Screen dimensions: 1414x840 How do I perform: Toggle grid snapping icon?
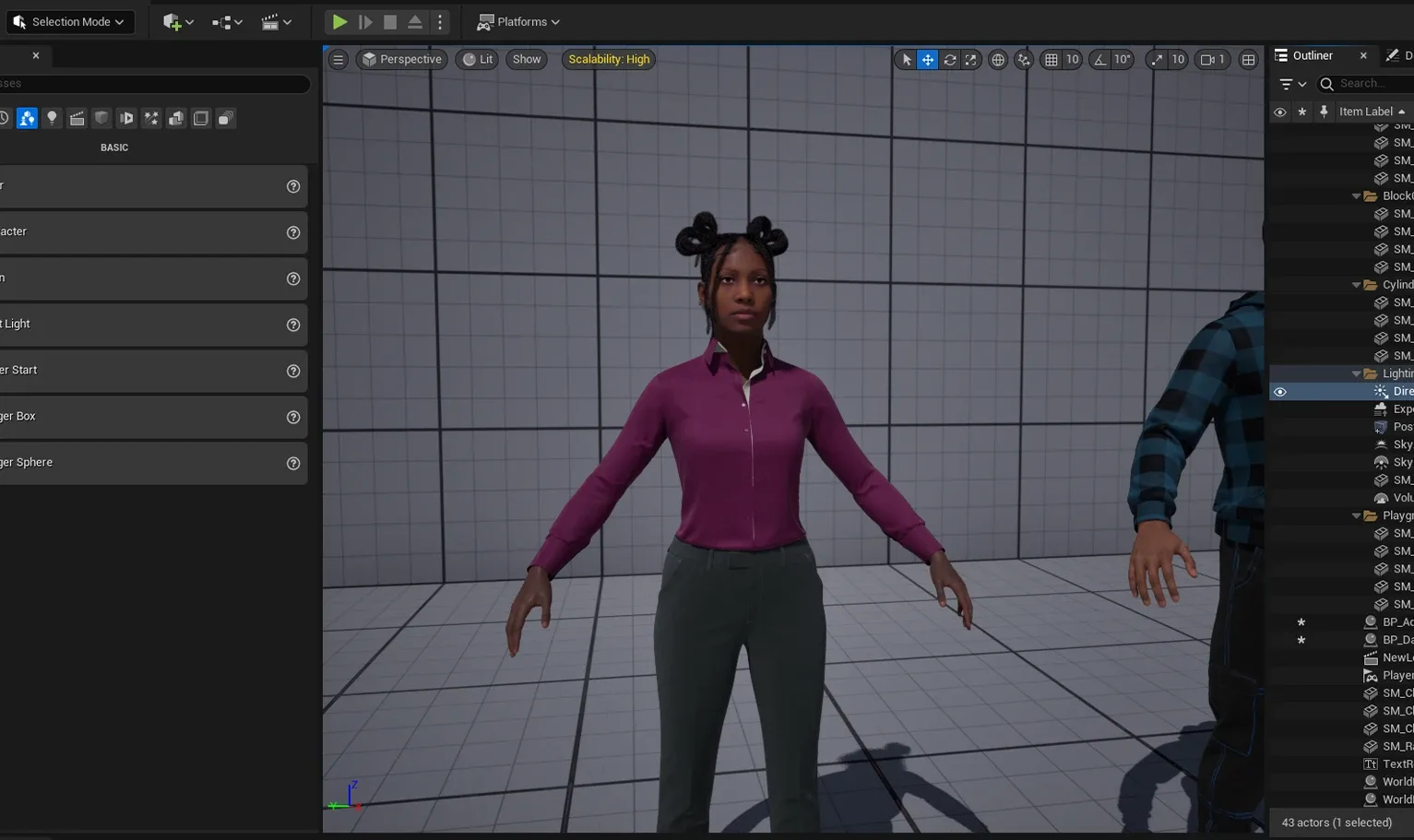tap(1051, 59)
